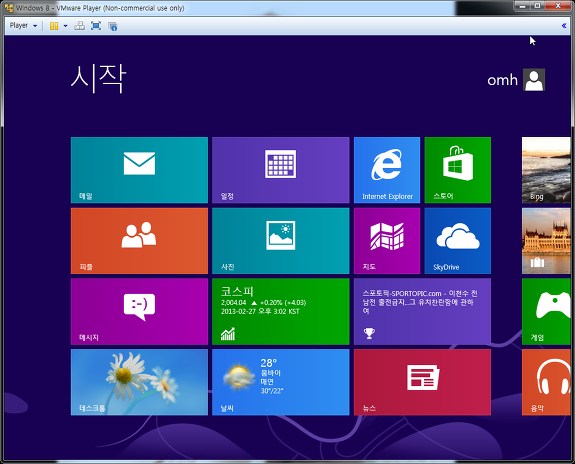The width and height of the screenshot is (575, 464).
Task: Enter full screen mode via toolbar icon
Action: coord(96,26)
